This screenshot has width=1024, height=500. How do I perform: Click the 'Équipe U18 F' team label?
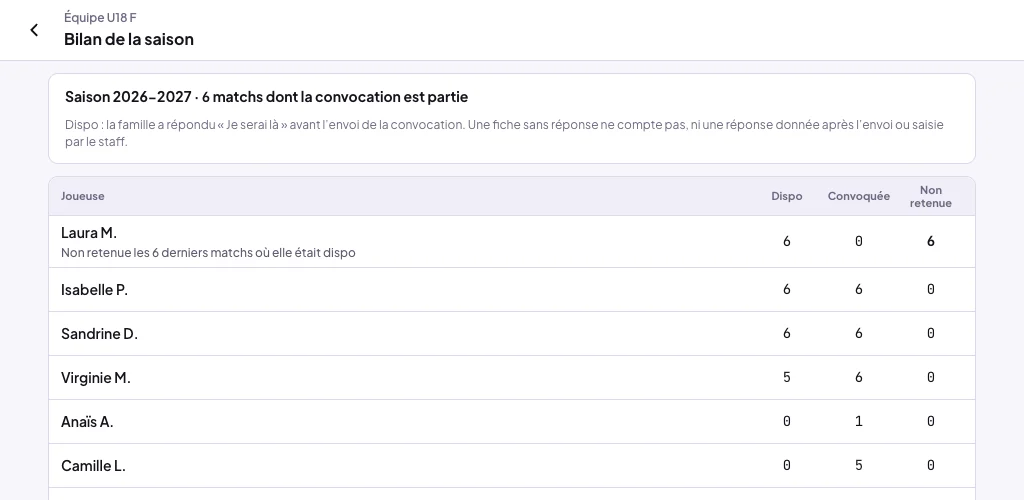[100, 18]
